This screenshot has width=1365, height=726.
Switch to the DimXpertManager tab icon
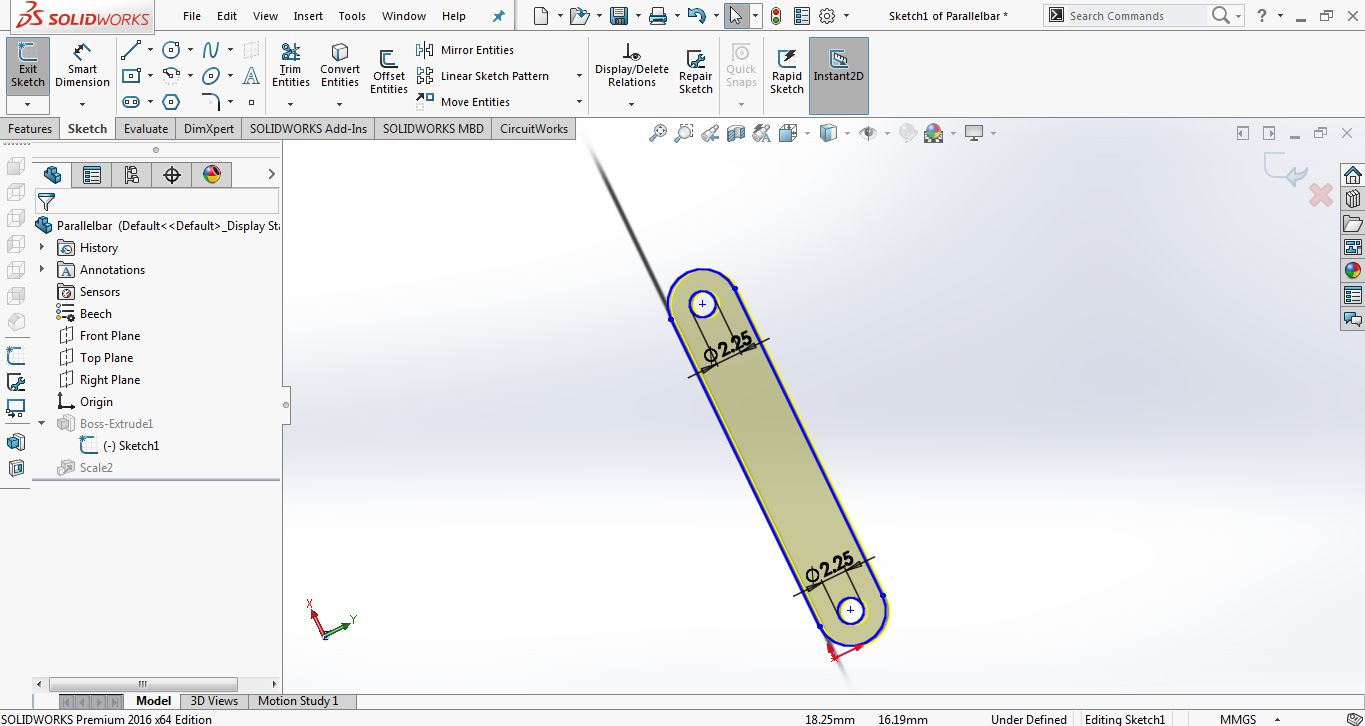(171, 175)
